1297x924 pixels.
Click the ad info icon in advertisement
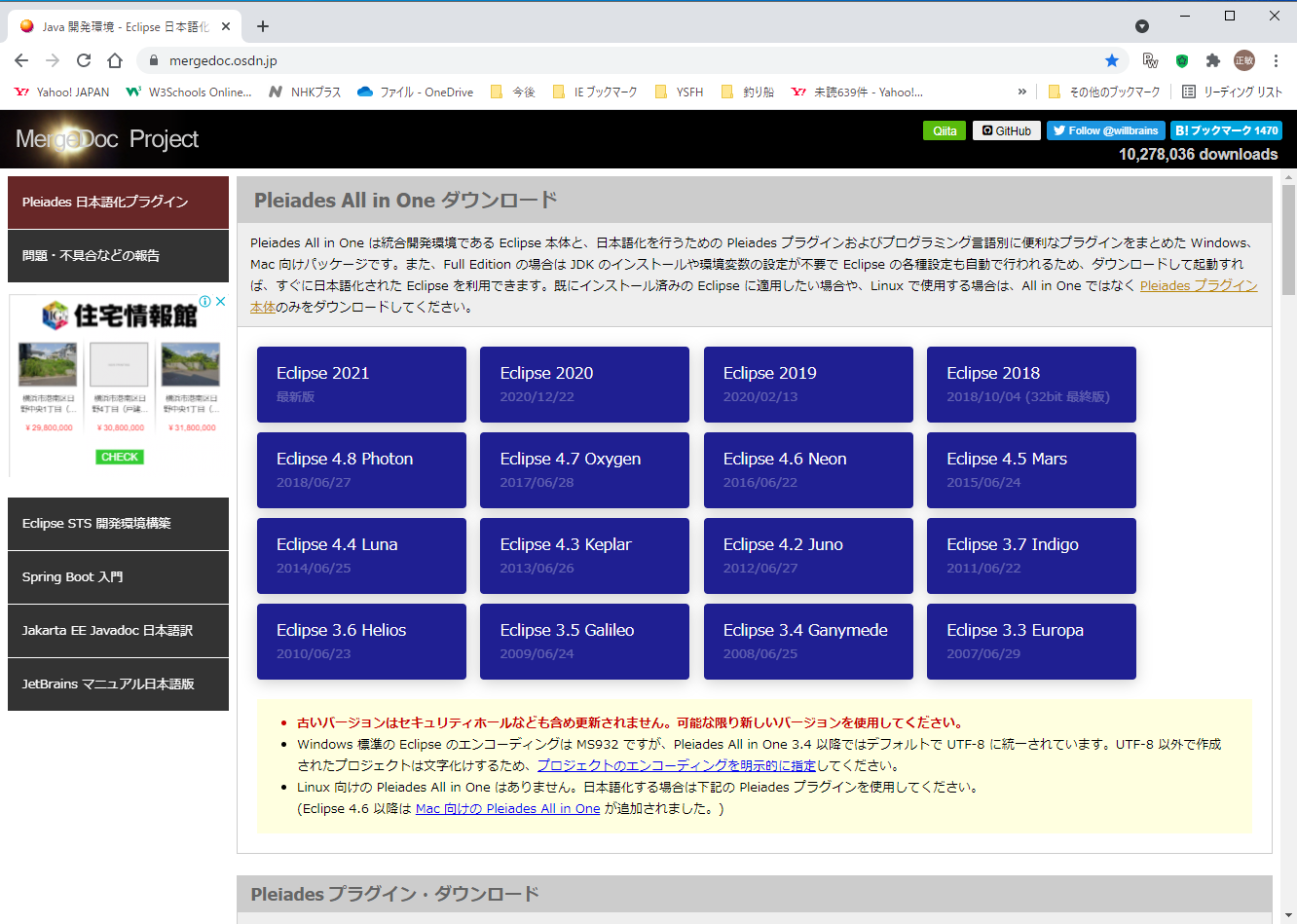pos(205,302)
